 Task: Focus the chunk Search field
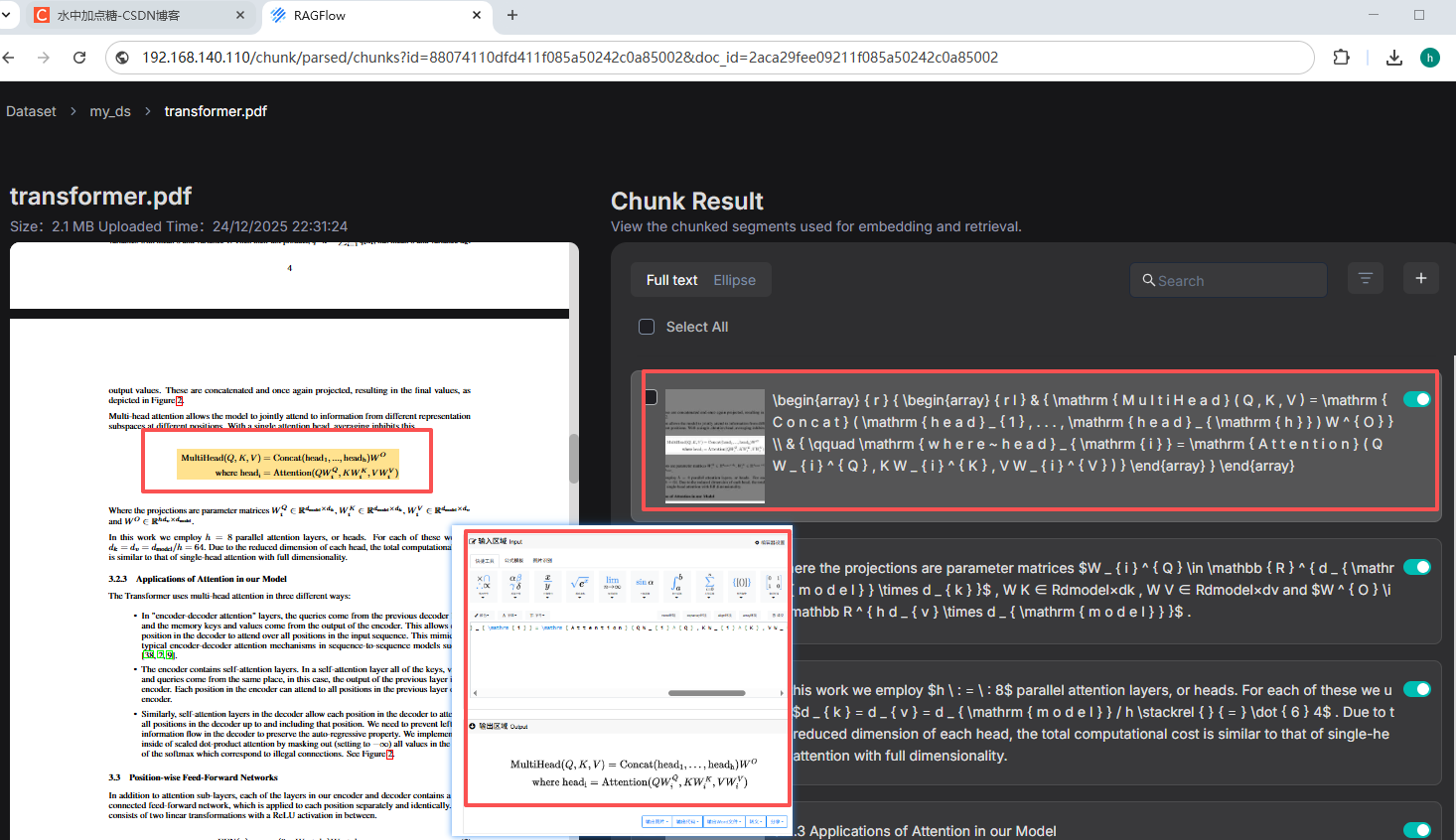tap(1229, 280)
